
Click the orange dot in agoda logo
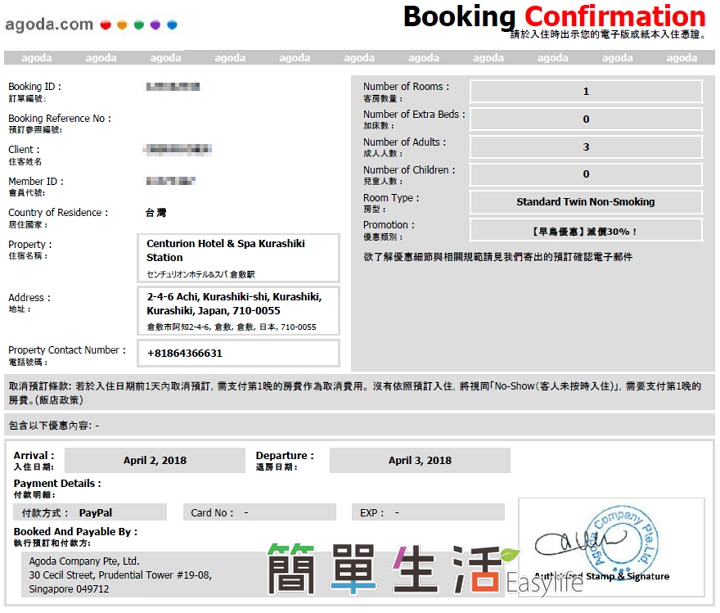pos(122,25)
